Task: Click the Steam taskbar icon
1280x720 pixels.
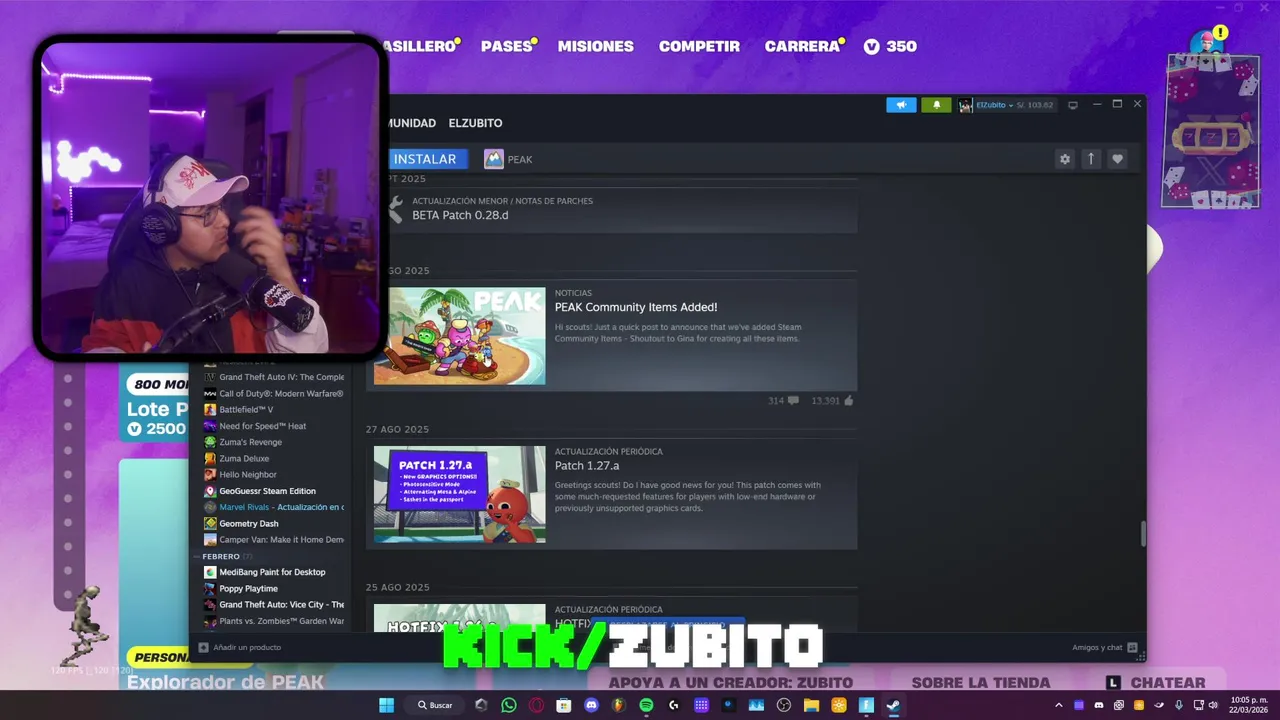Action: (893, 705)
